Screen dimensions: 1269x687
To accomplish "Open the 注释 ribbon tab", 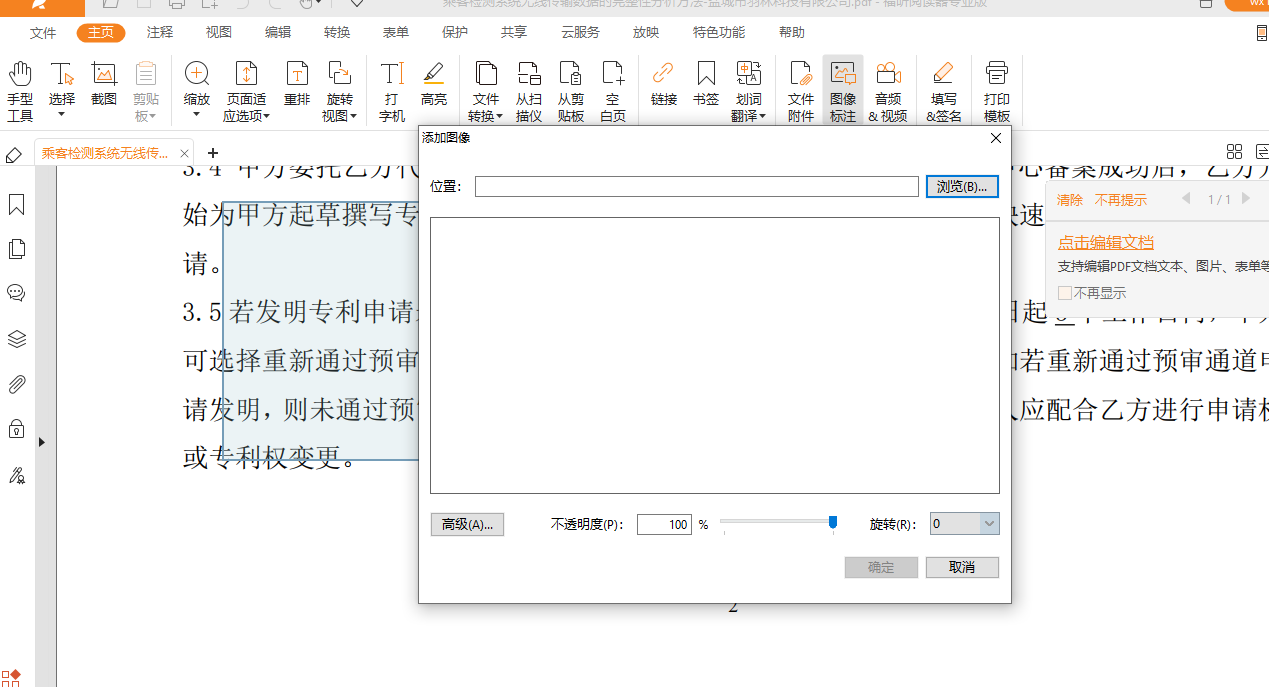I will coord(160,32).
